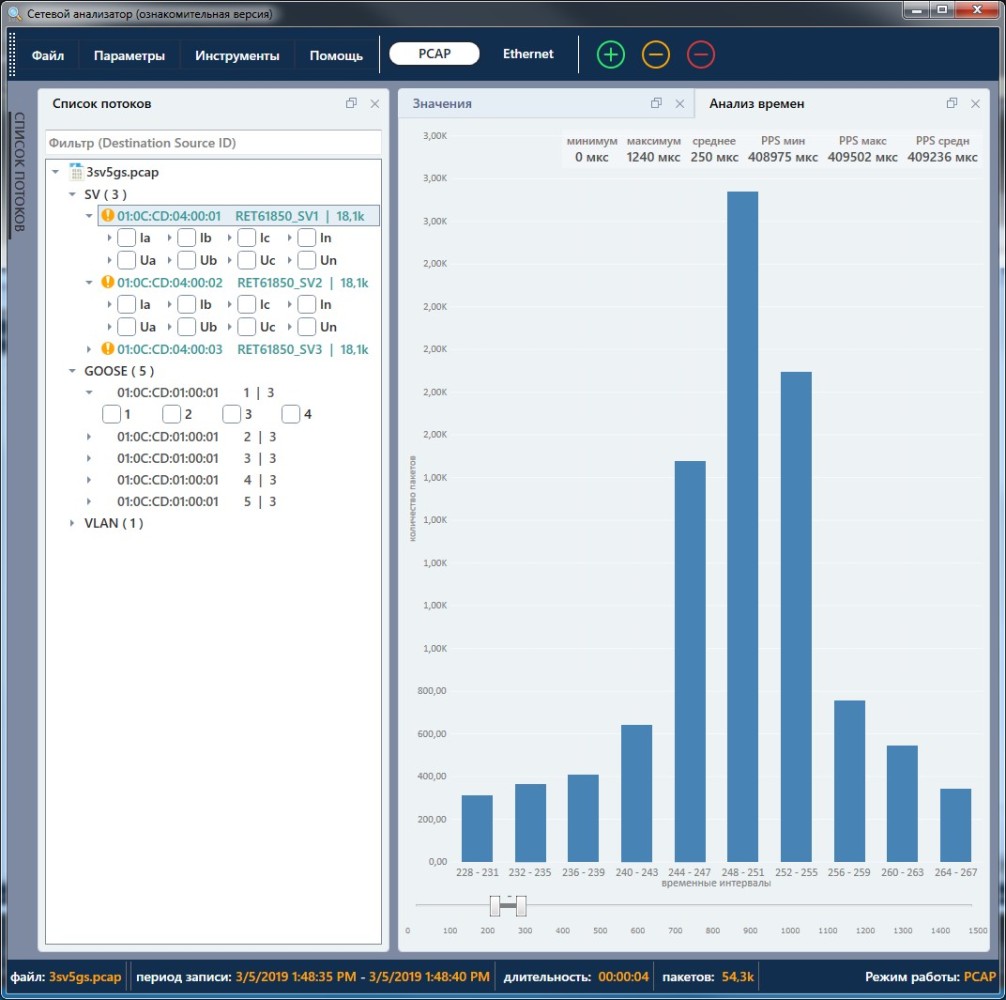
Task: Select the PCAP mode button
Action: [434, 54]
